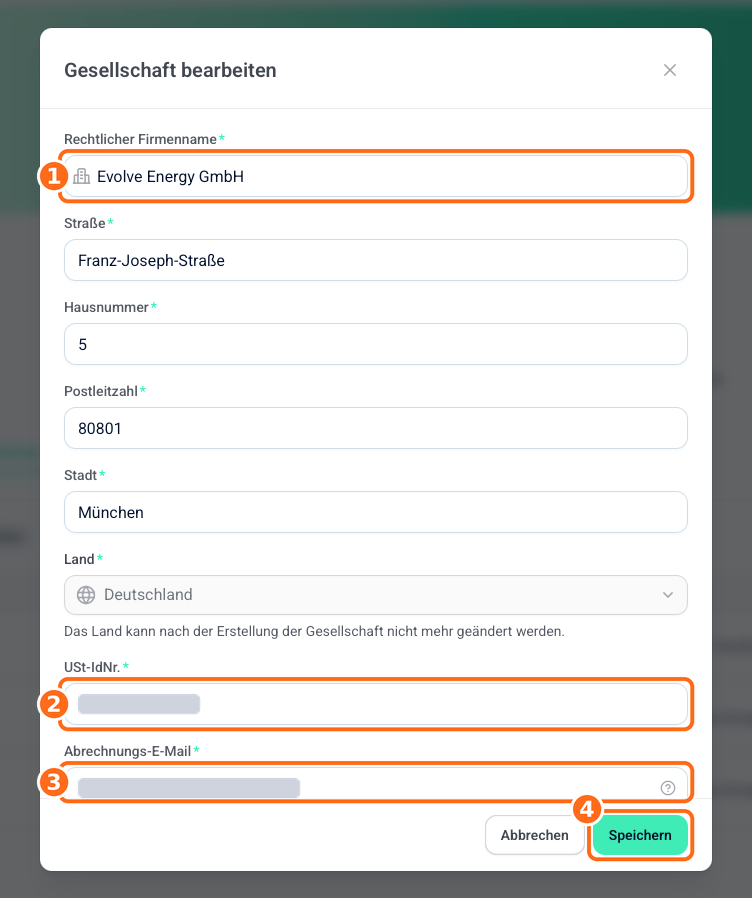Click the globe icon beside Deutschland

(x=86, y=595)
